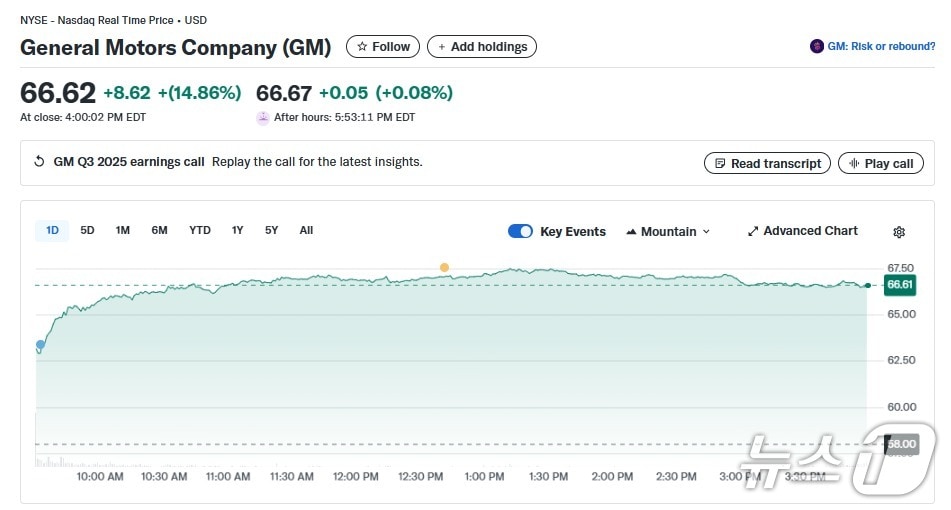Toggle the Key Events switch off

[520, 231]
